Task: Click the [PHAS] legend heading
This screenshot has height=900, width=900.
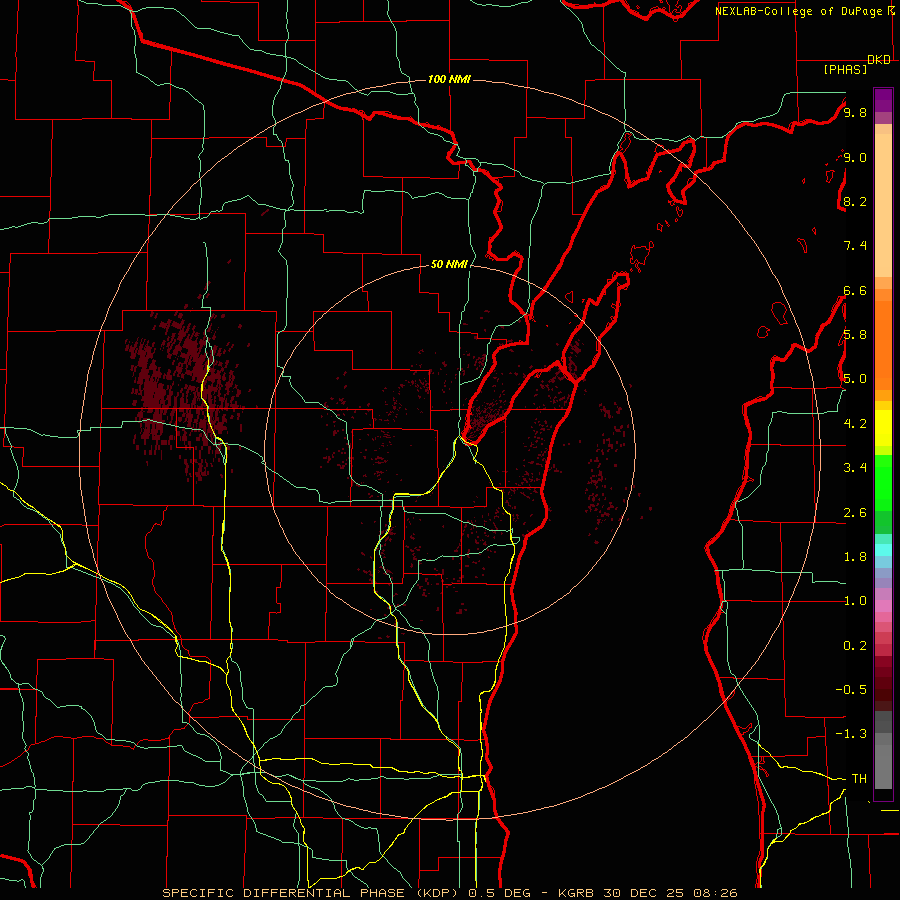Action: (x=845, y=69)
